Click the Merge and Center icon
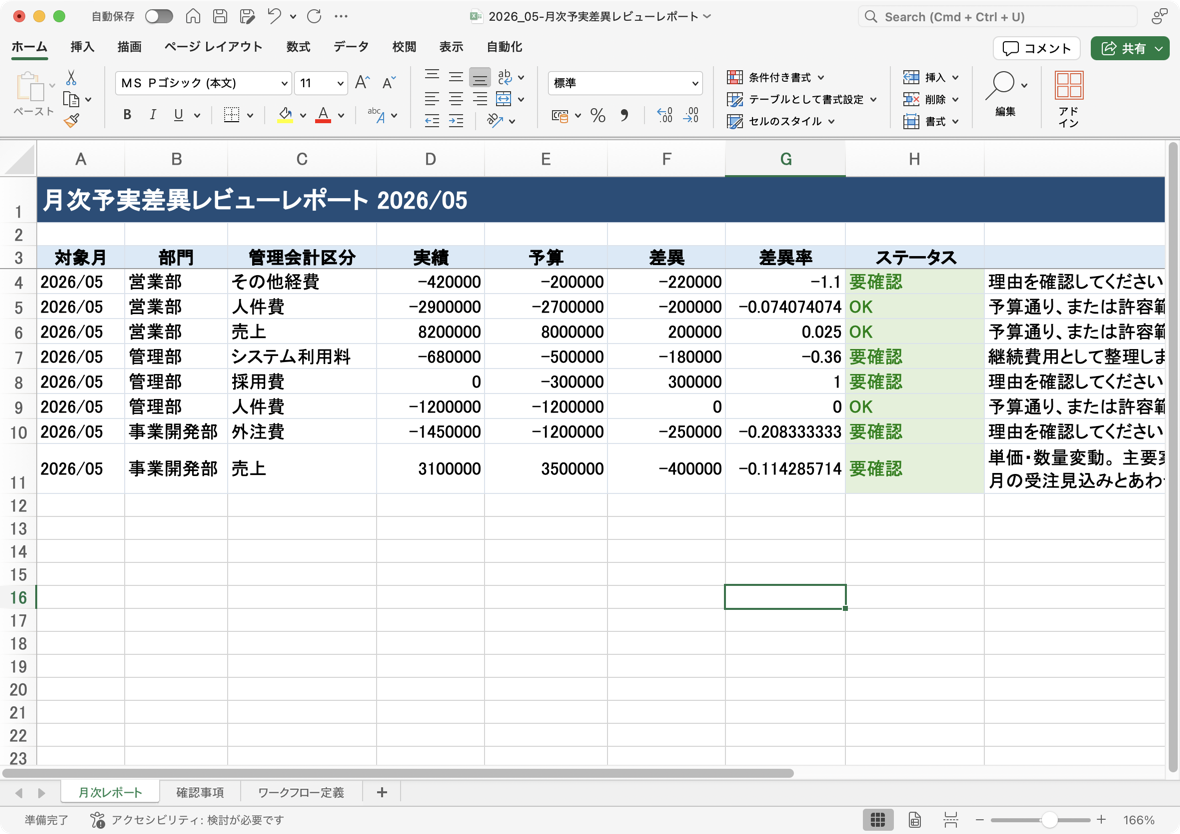Image resolution: width=1180 pixels, height=834 pixels. [x=504, y=99]
